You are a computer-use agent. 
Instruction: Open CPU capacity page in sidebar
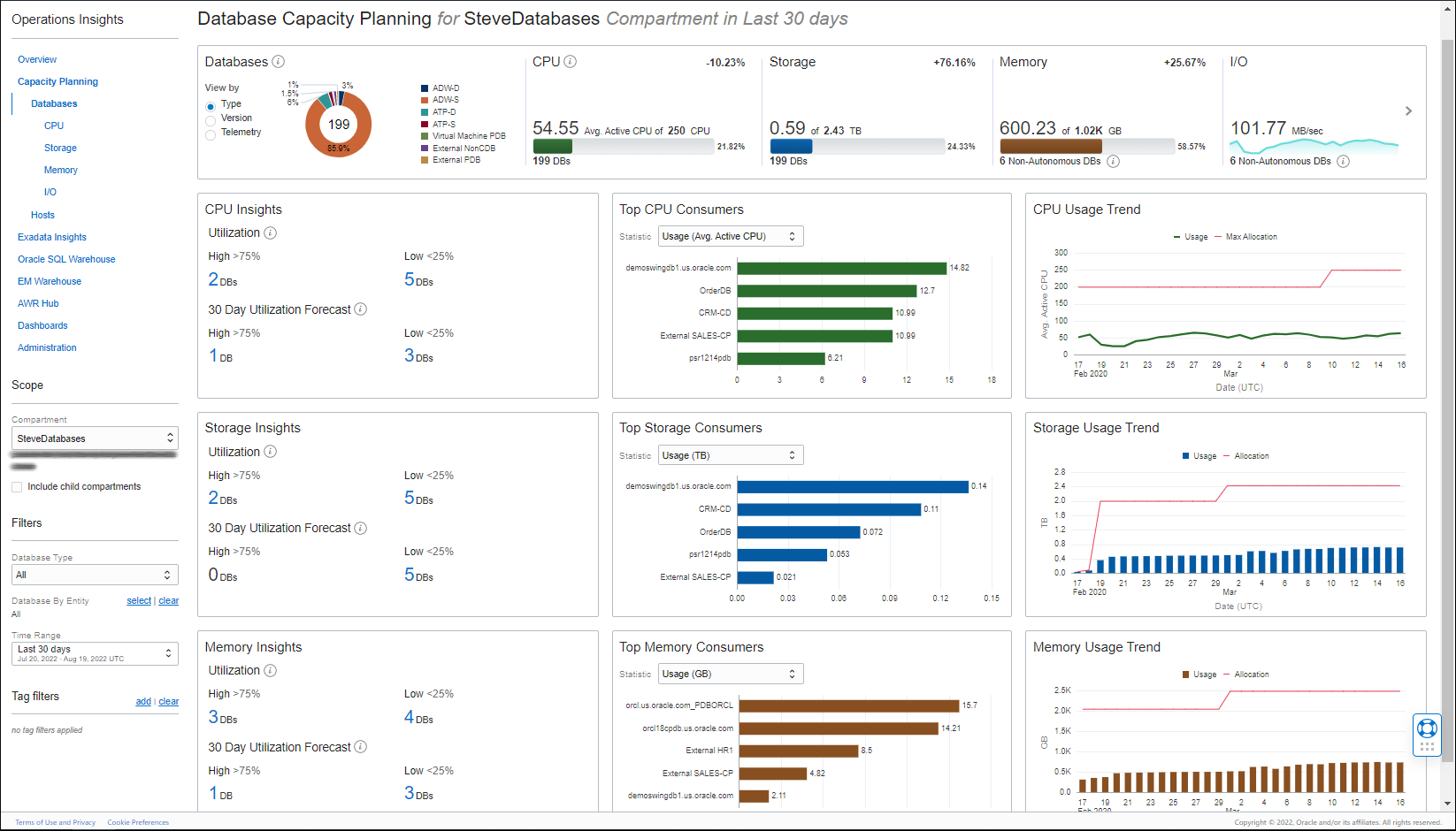54,126
